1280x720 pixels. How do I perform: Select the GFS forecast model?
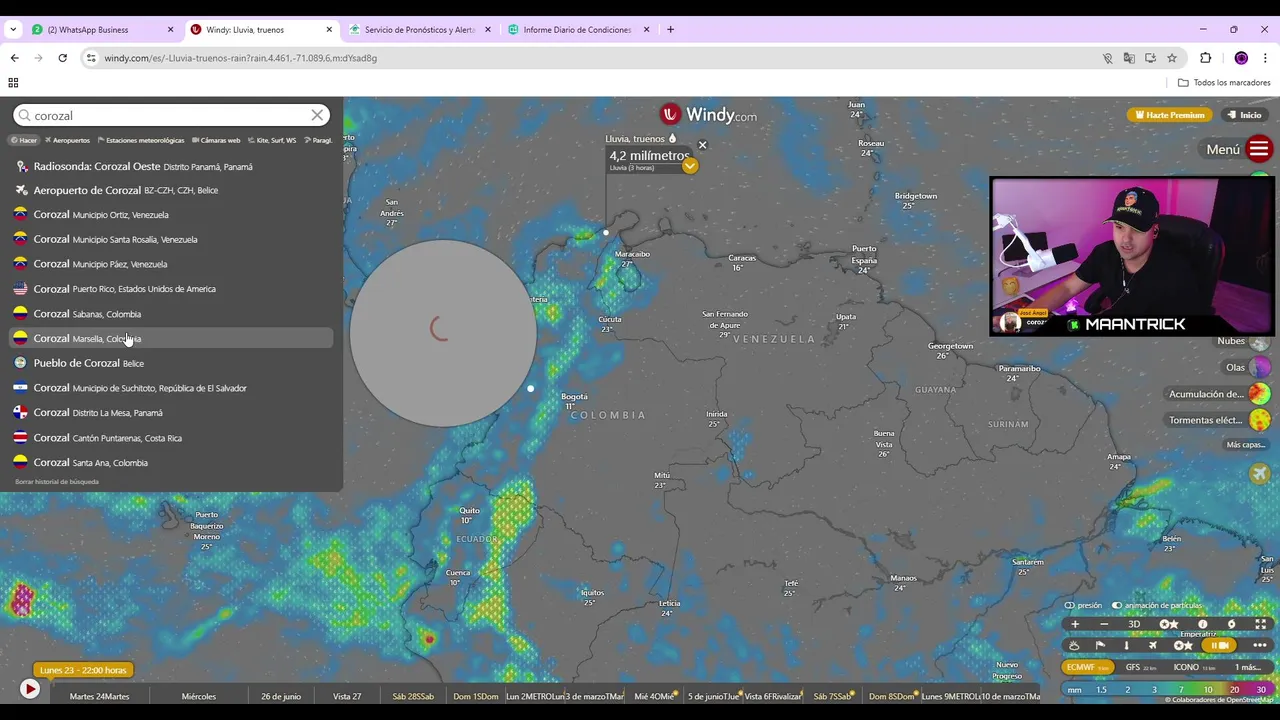[1141, 667]
